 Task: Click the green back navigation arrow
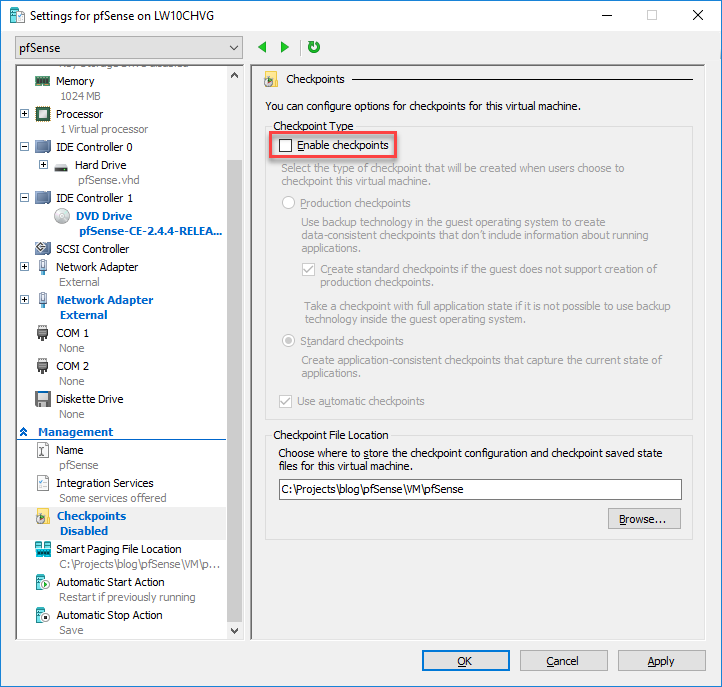click(262, 47)
